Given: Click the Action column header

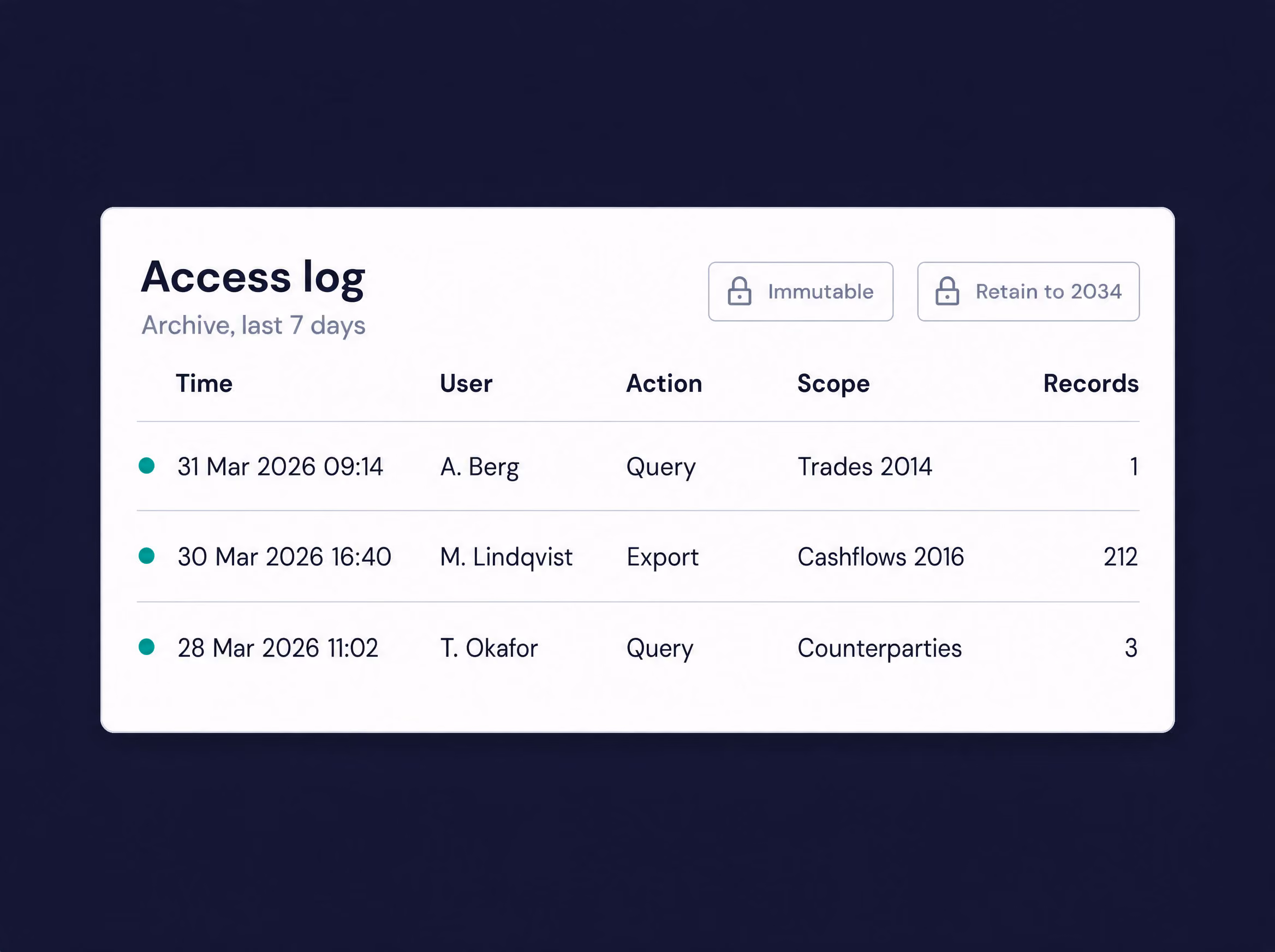Looking at the screenshot, I should point(664,384).
